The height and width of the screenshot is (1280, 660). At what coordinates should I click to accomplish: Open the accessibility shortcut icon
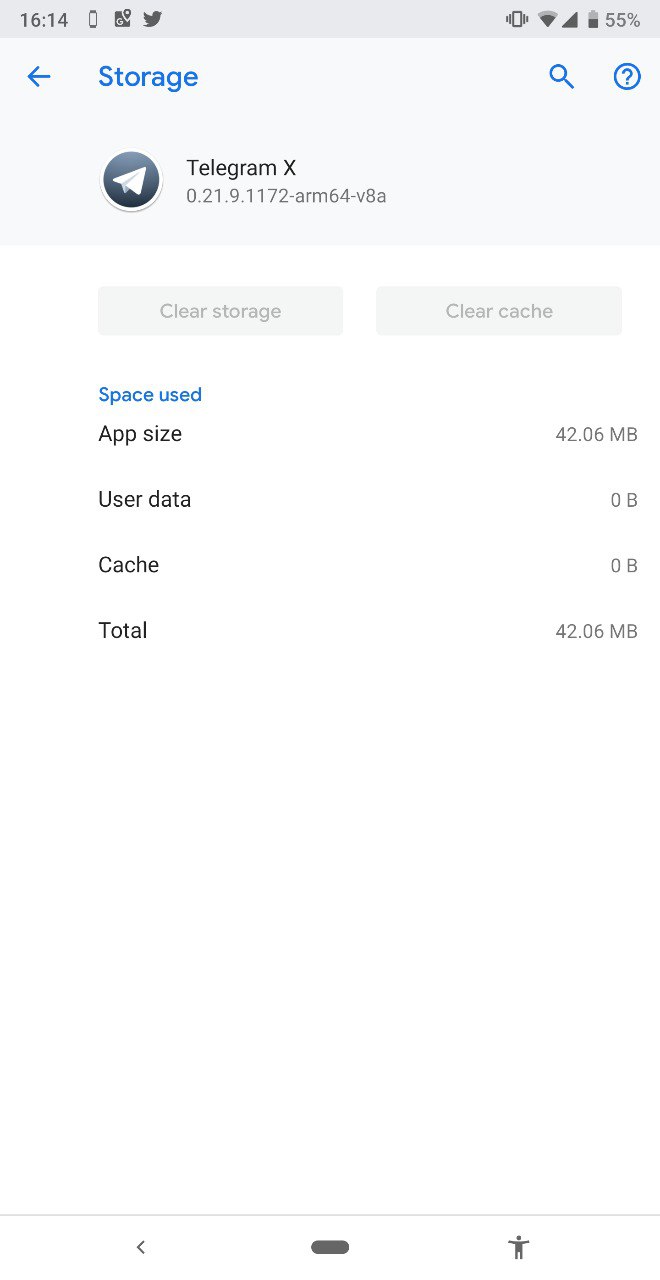pos(518,1247)
